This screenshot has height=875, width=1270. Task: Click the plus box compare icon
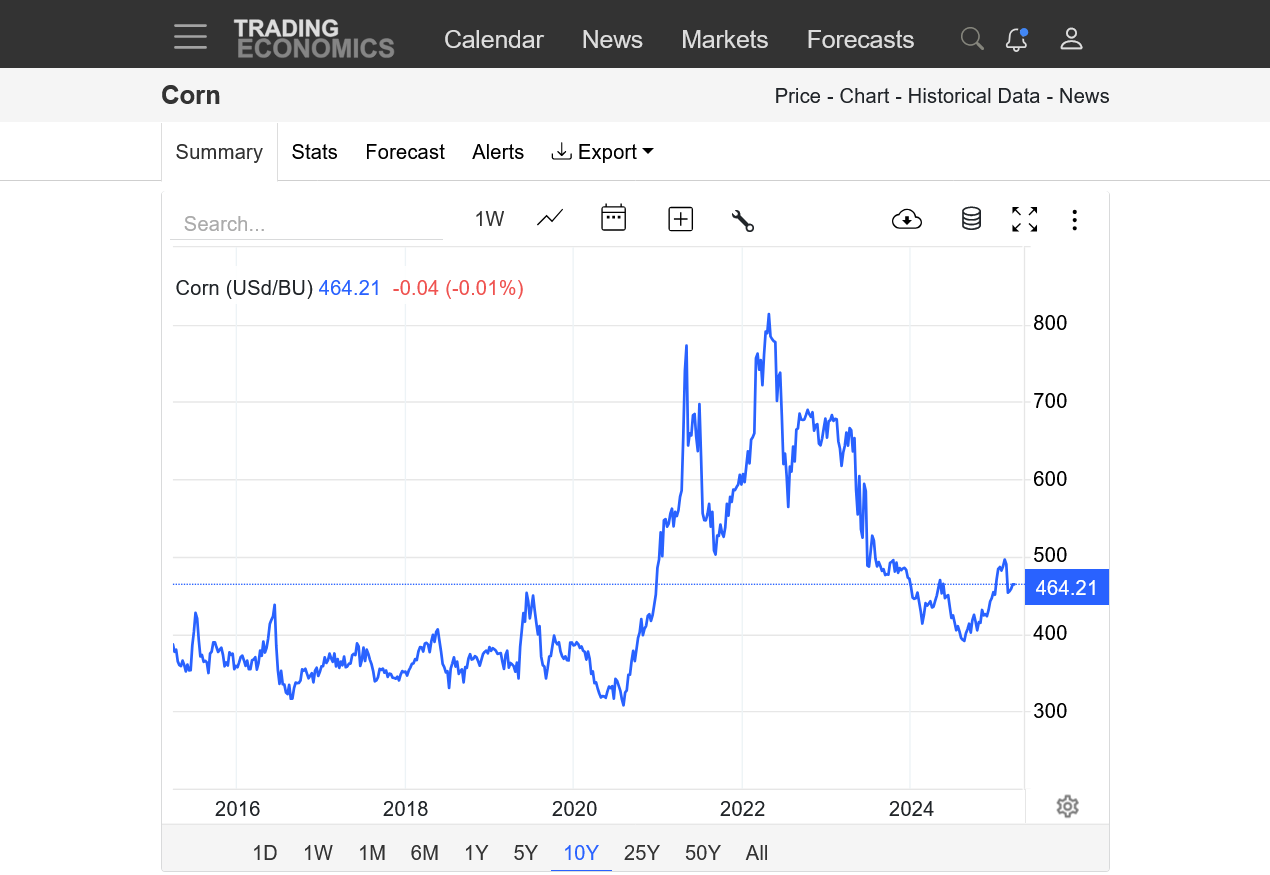[x=680, y=219]
